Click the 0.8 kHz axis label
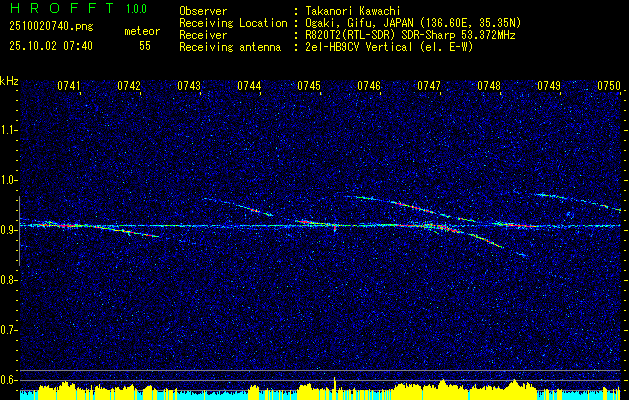The image size is (629, 400). coord(8,280)
